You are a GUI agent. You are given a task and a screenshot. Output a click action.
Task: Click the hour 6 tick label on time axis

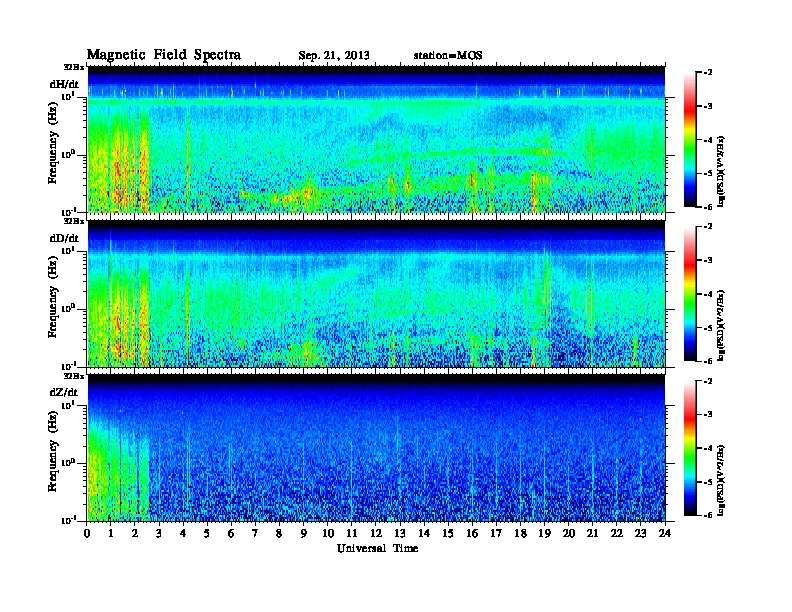pos(231,534)
